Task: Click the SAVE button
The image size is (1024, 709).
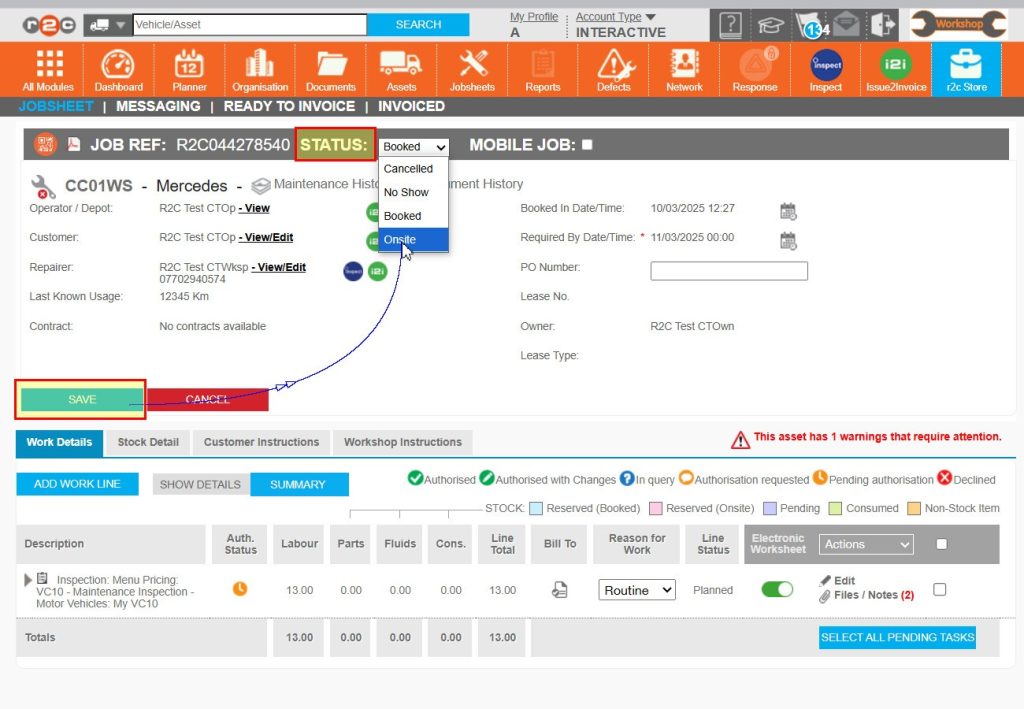Action: click(x=80, y=398)
